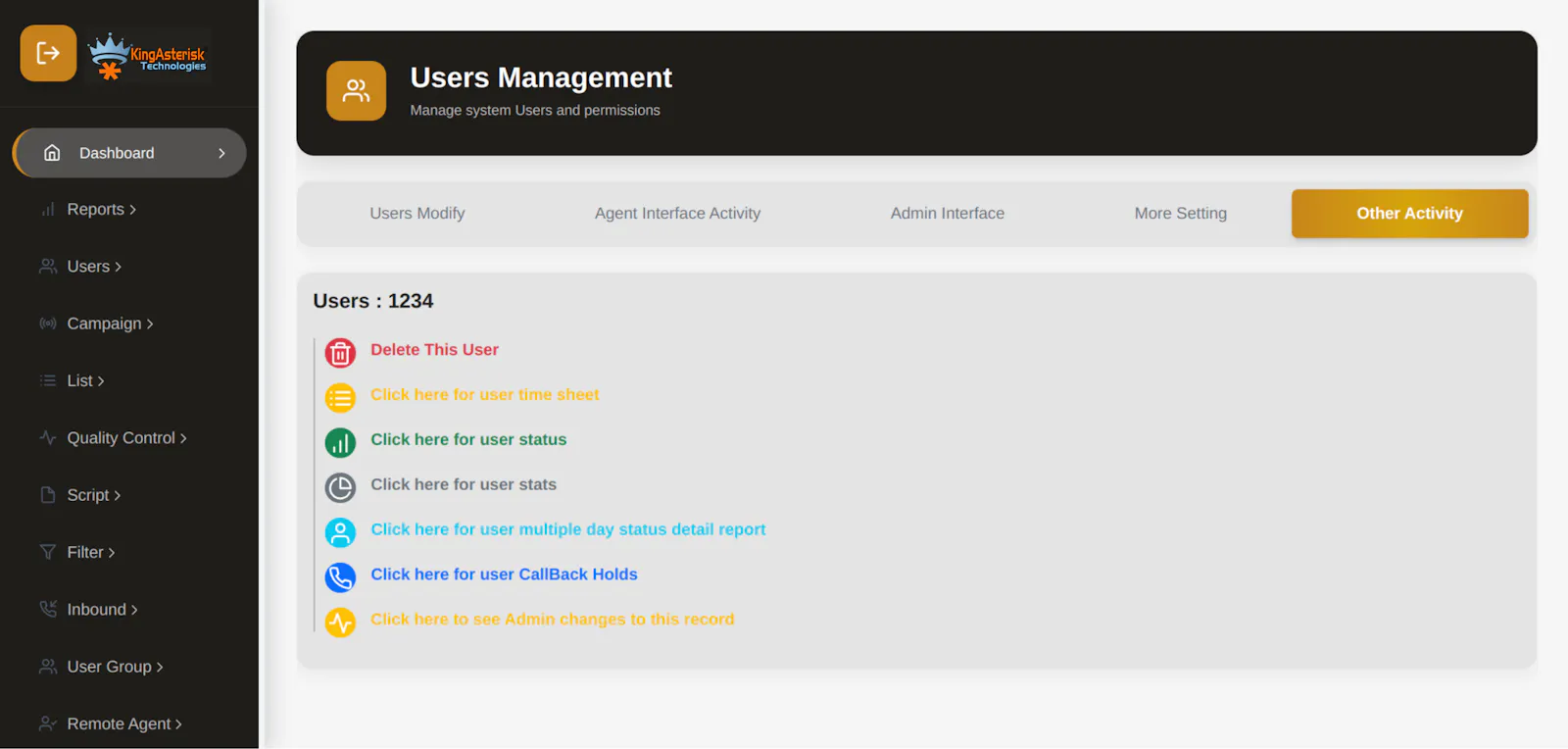Open the Inbound sidebar label
Screen dimensions: 1568x749
pyautogui.click(x=96, y=610)
